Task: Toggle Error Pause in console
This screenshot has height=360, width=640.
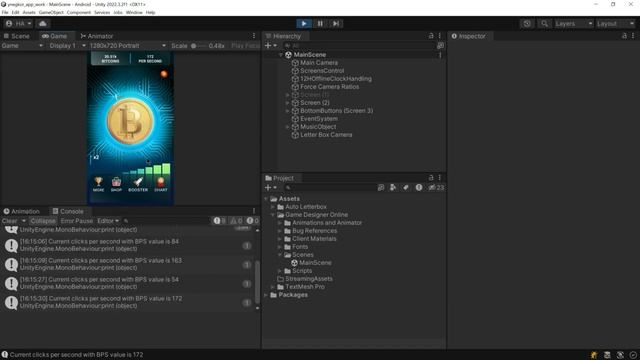Action: click(x=77, y=221)
